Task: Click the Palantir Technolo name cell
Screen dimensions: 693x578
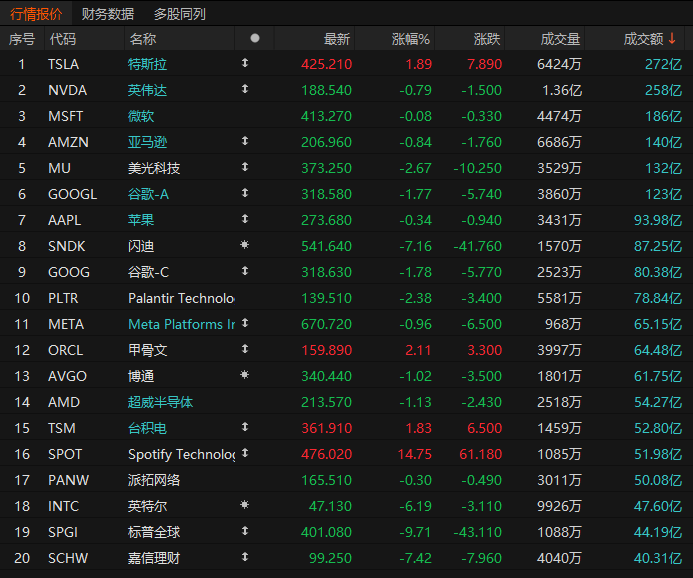Action: (181, 298)
